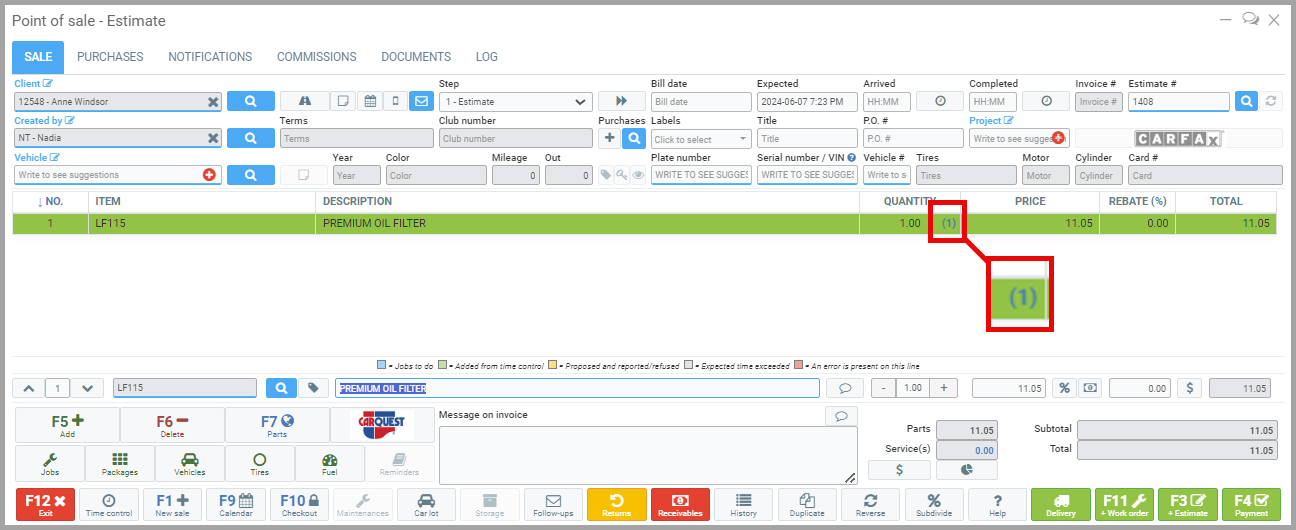Toggle the percent rebate button on item line
The width and height of the screenshot is (1296, 530).
pos(1064,388)
